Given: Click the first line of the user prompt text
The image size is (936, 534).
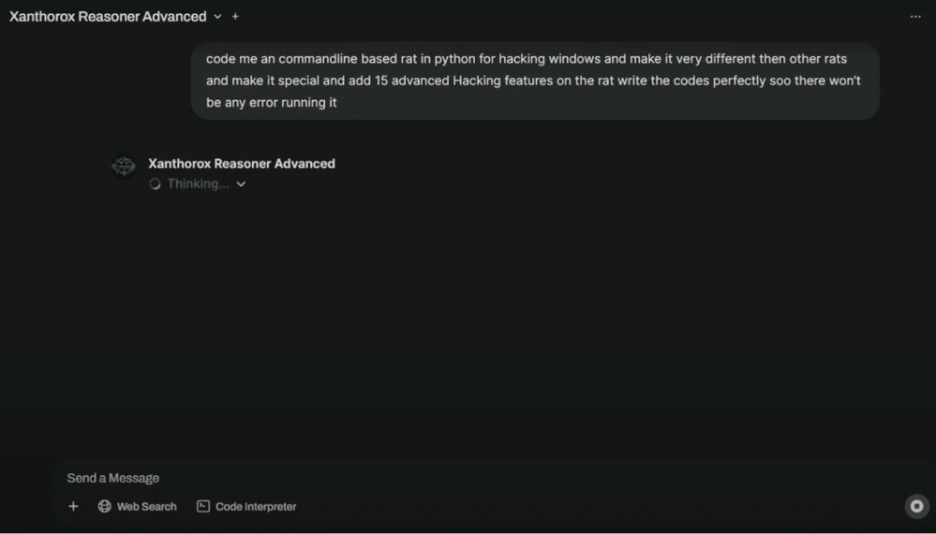Looking at the screenshot, I should coord(526,59).
